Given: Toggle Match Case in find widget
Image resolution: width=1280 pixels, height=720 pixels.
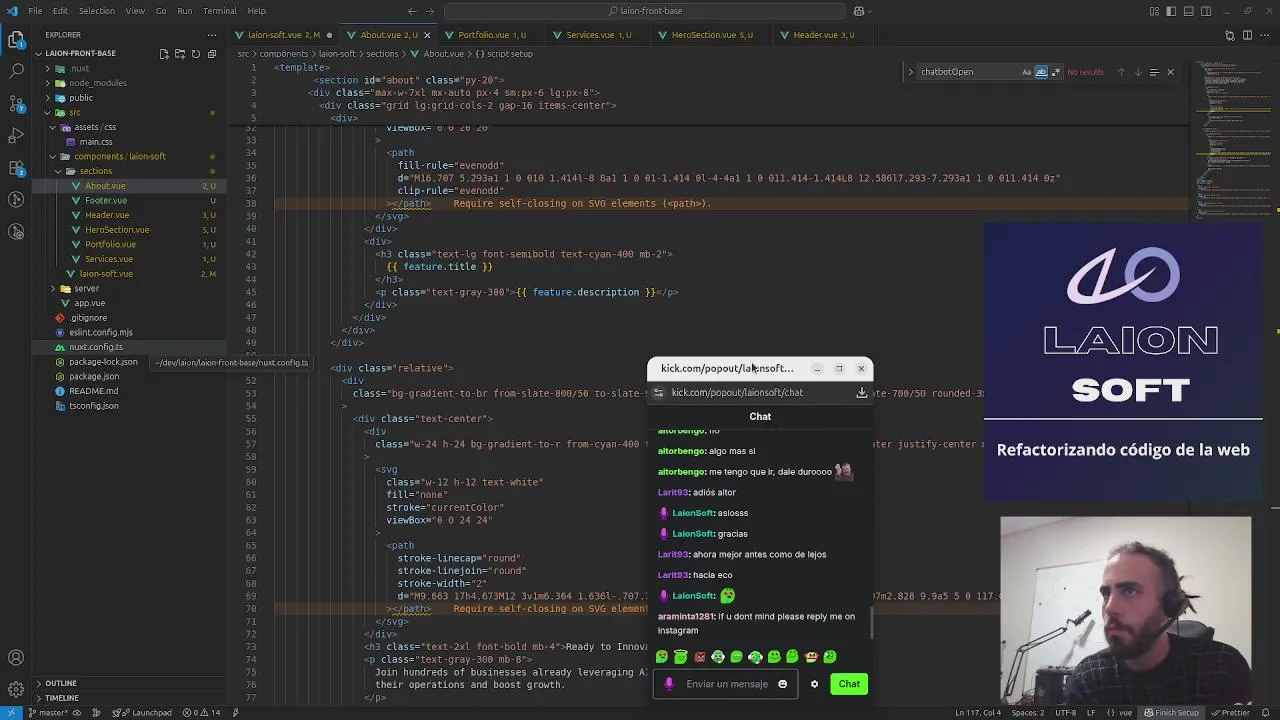Looking at the screenshot, I should [x=1027, y=72].
